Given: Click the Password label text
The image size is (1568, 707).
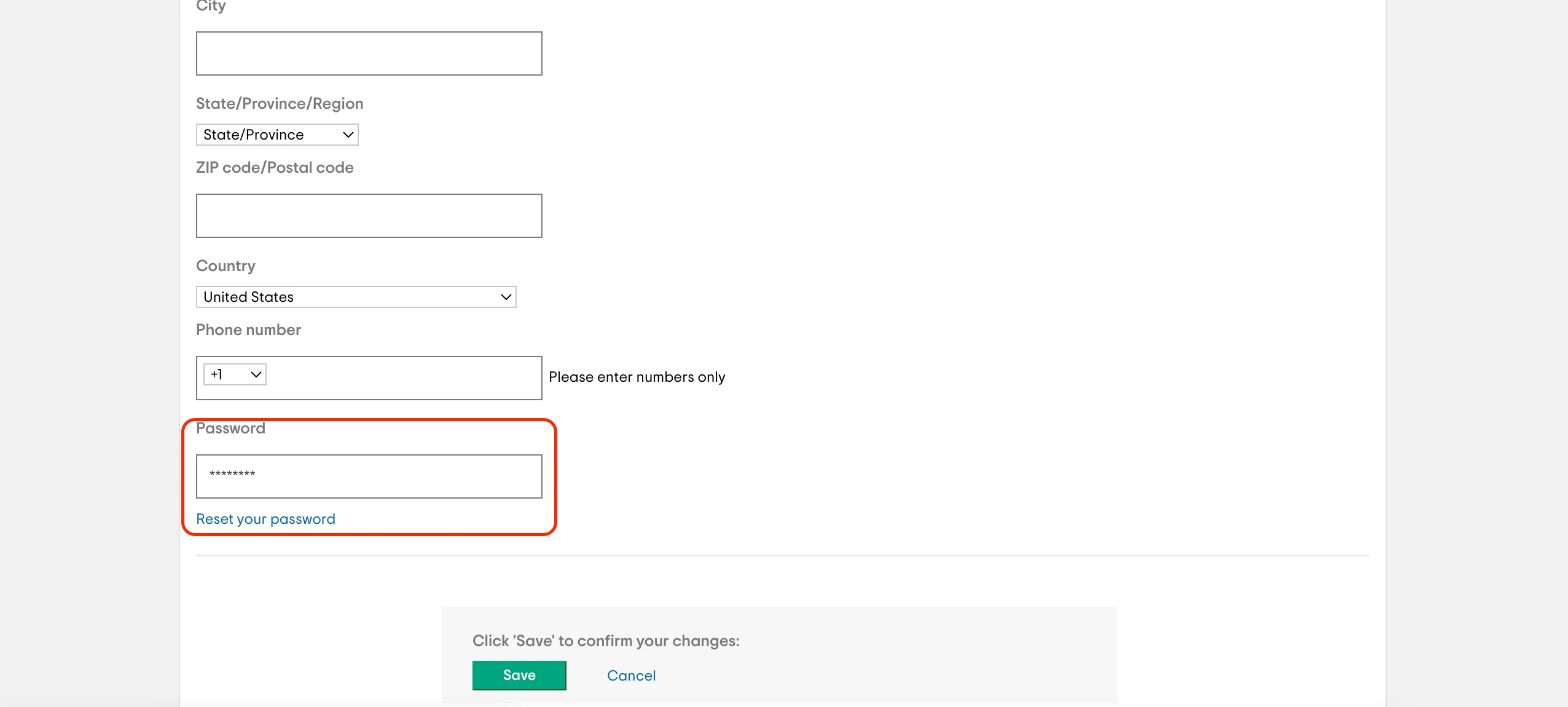Looking at the screenshot, I should coord(230,428).
